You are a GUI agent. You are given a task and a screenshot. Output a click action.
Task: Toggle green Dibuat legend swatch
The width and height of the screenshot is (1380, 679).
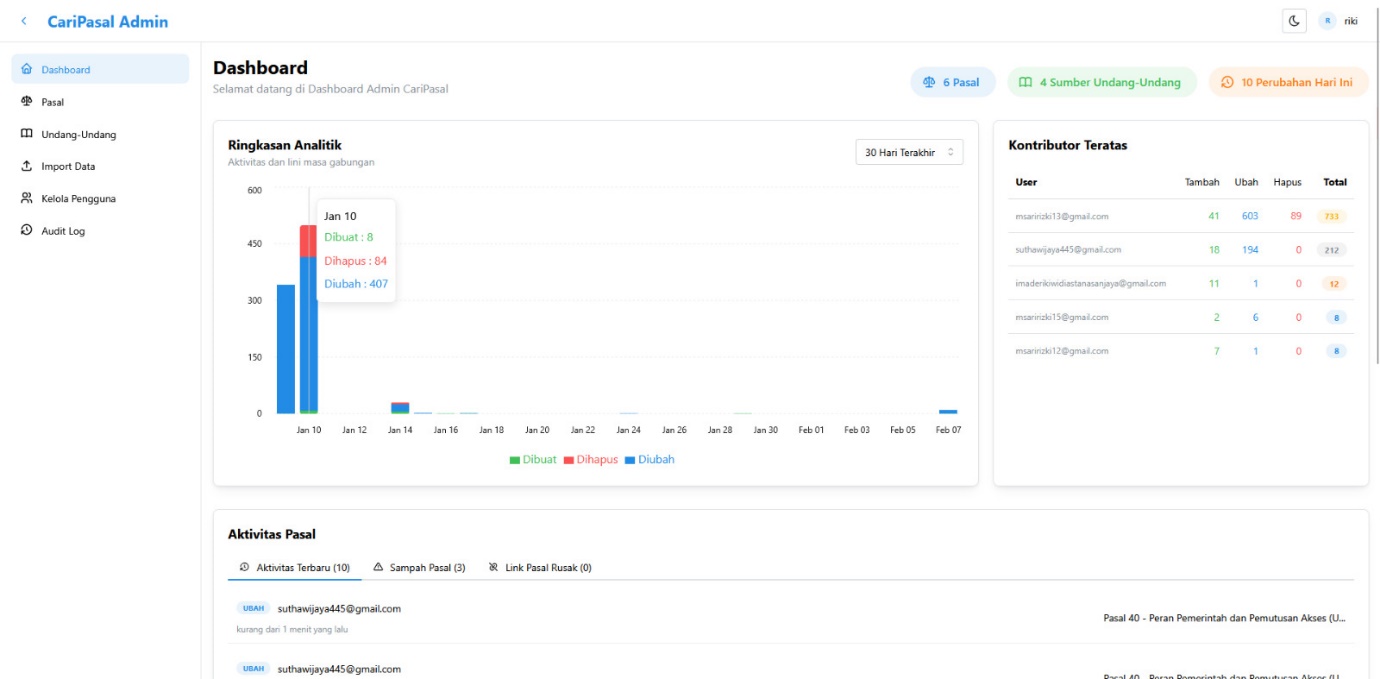pyautogui.click(x=515, y=460)
